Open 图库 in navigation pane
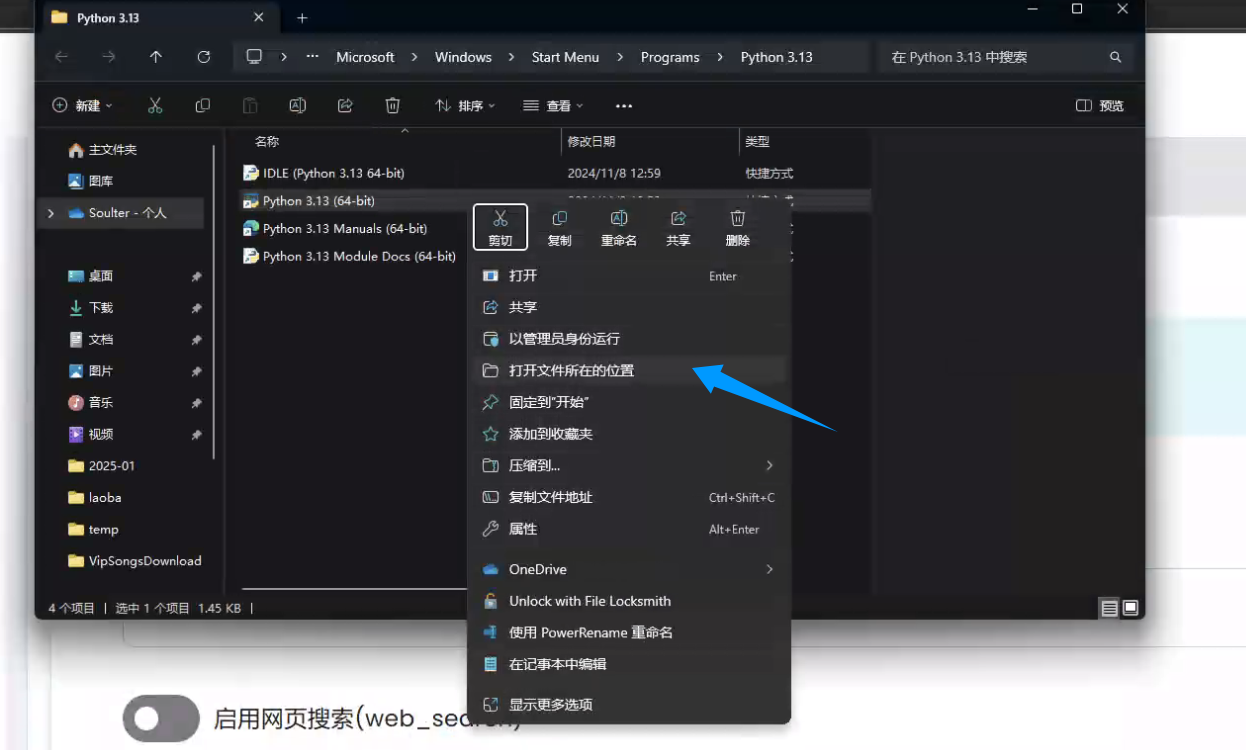This screenshot has width=1246, height=750. [x=100, y=181]
